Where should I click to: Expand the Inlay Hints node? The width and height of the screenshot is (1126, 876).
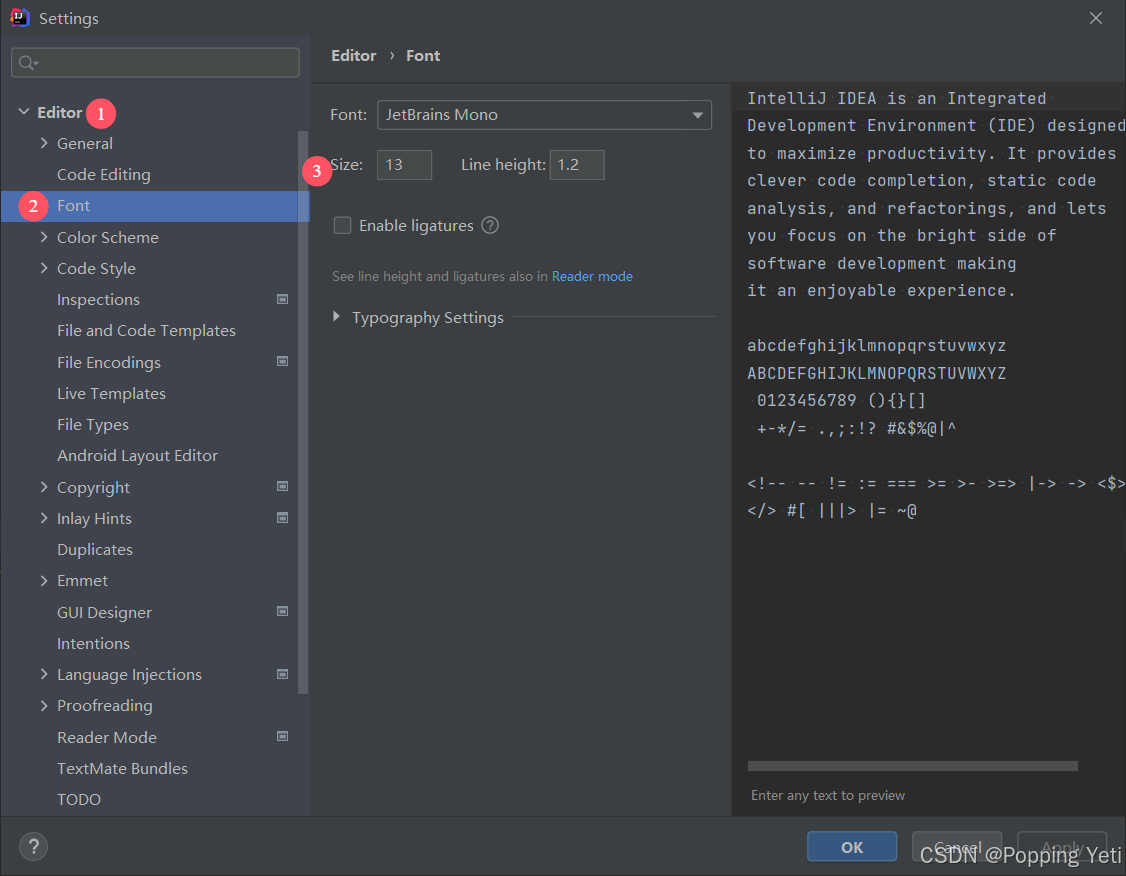(x=44, y=518)
